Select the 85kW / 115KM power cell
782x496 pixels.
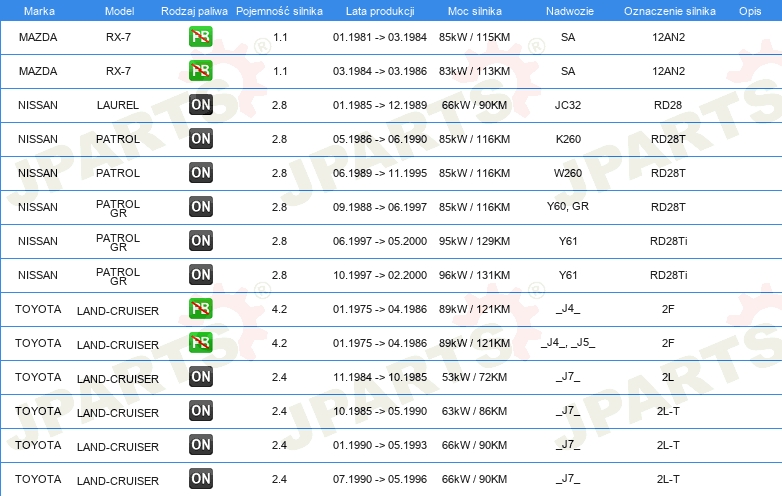[x=474, y=37]
